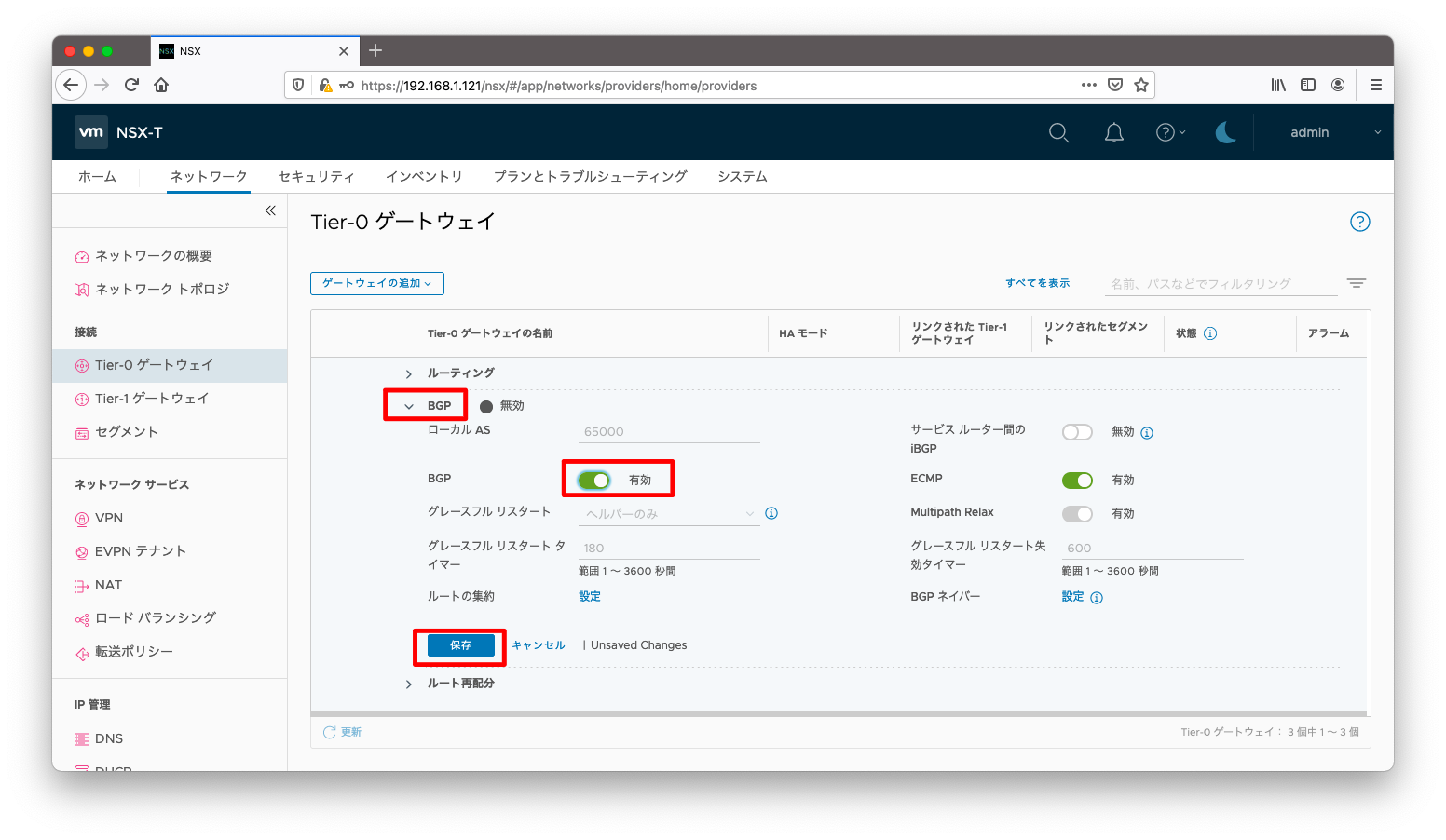Click the 更新 refresh icon at bottom

[329, 732]
